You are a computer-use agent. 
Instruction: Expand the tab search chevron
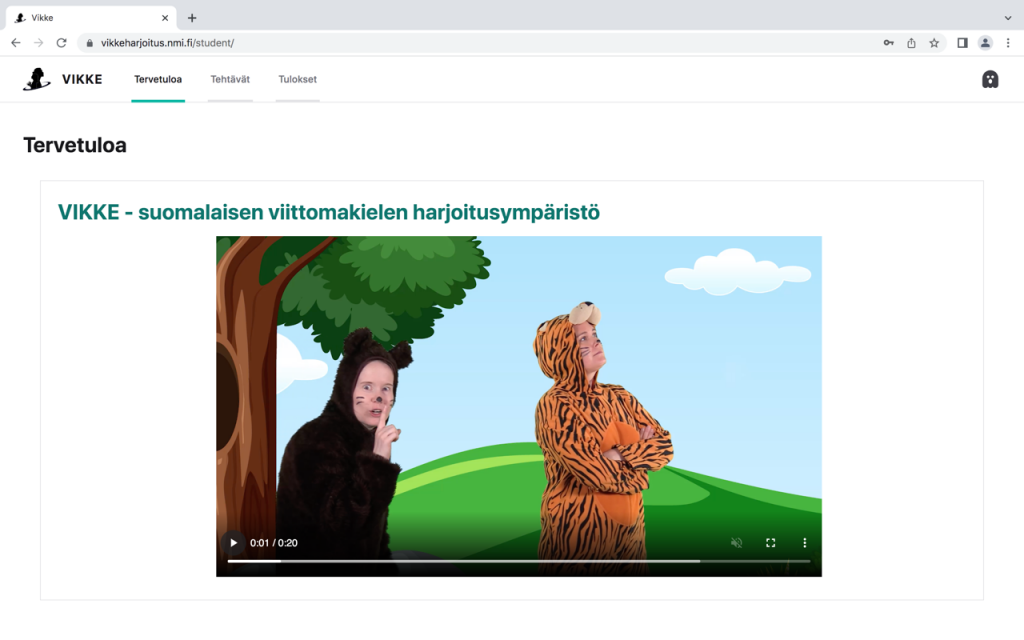[x=1007, y=18]
